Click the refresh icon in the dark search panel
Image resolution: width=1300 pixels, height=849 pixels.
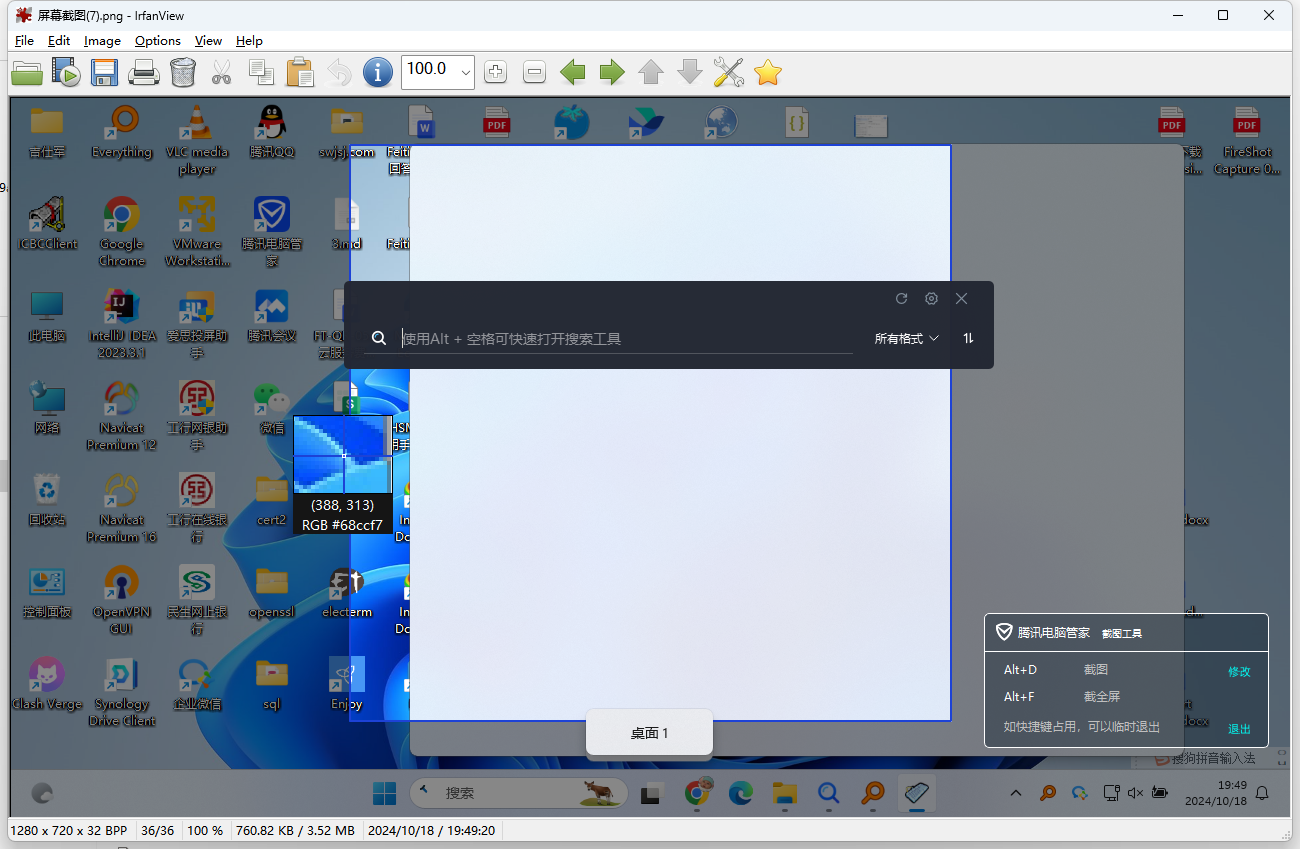(x=901, y=299)
